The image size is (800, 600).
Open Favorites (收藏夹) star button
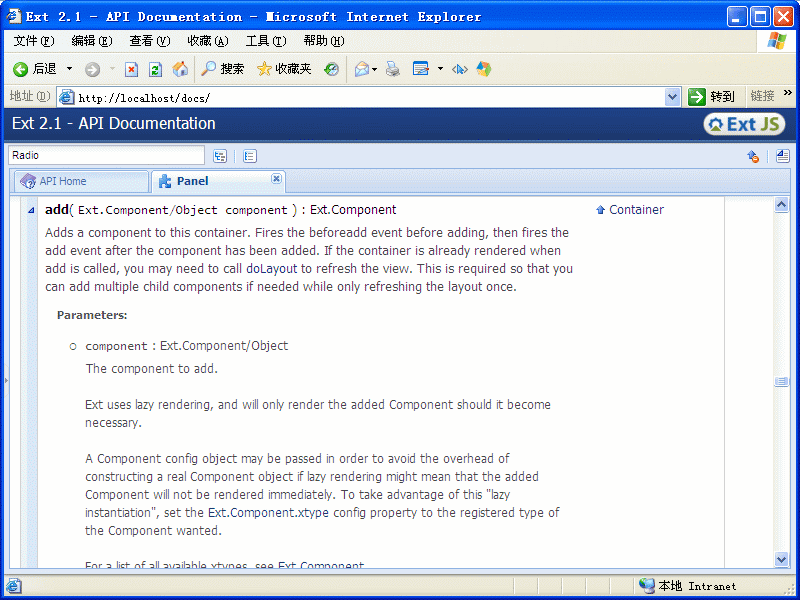point(284,69)
